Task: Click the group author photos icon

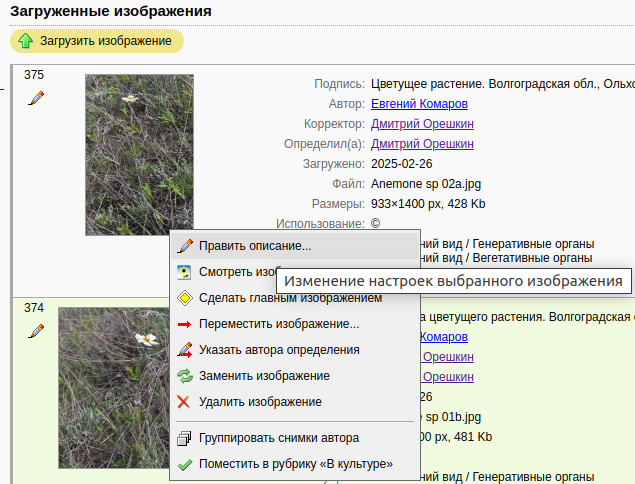Action: click(184, 438)
